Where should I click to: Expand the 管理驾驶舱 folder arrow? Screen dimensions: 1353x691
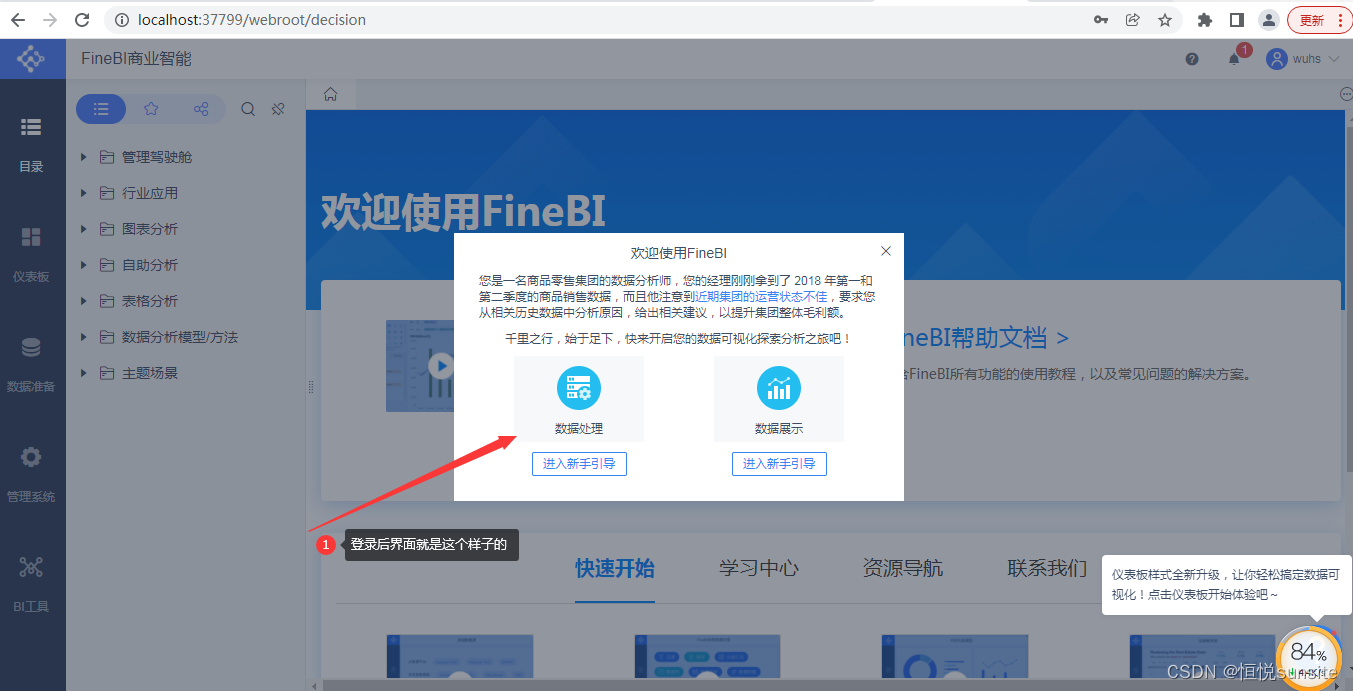pos(85,157)
